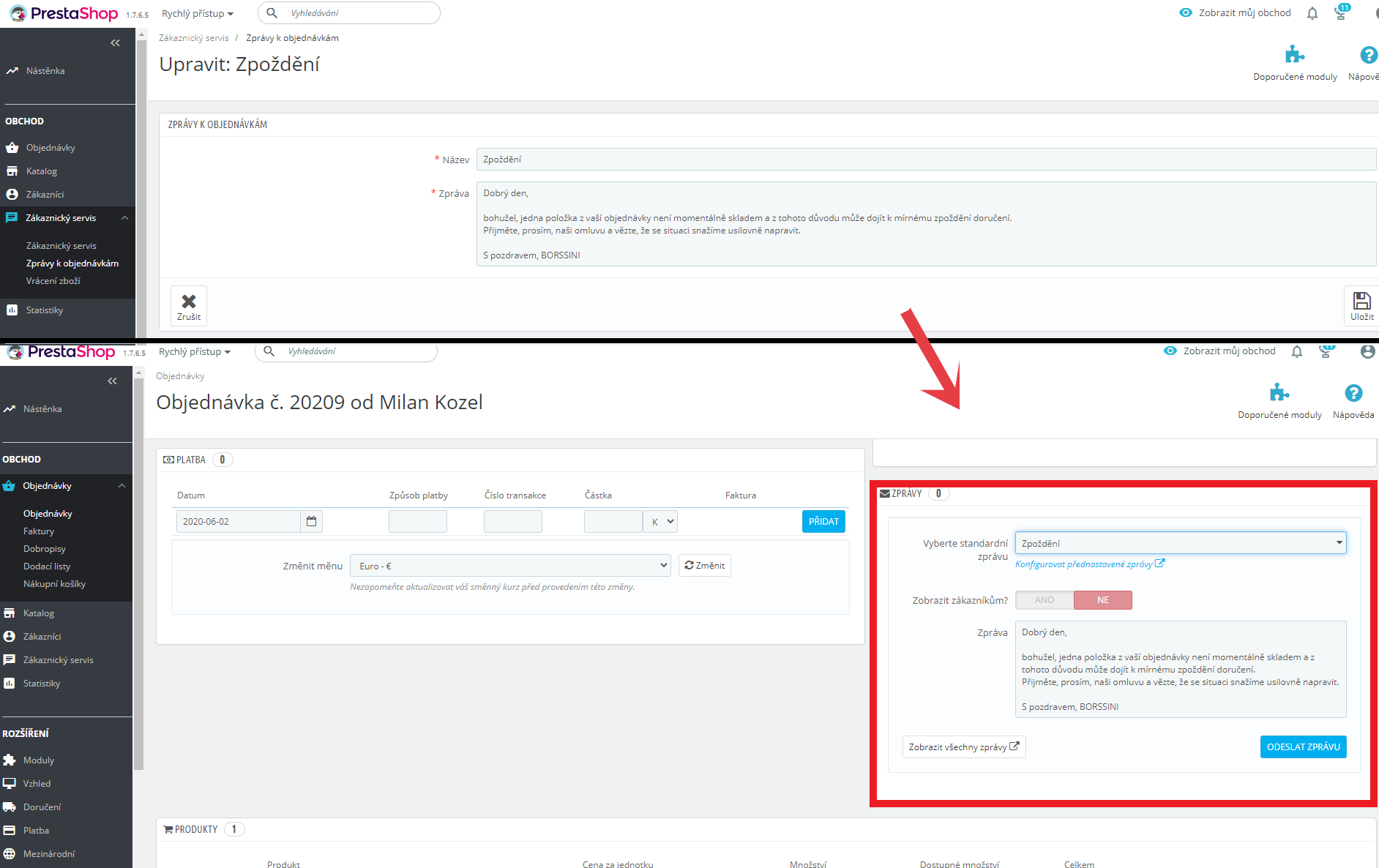The width and height of the screenshot is (1379, 868).
Task: Open the trophy icon with badge 11
Action: point(1341,12)
